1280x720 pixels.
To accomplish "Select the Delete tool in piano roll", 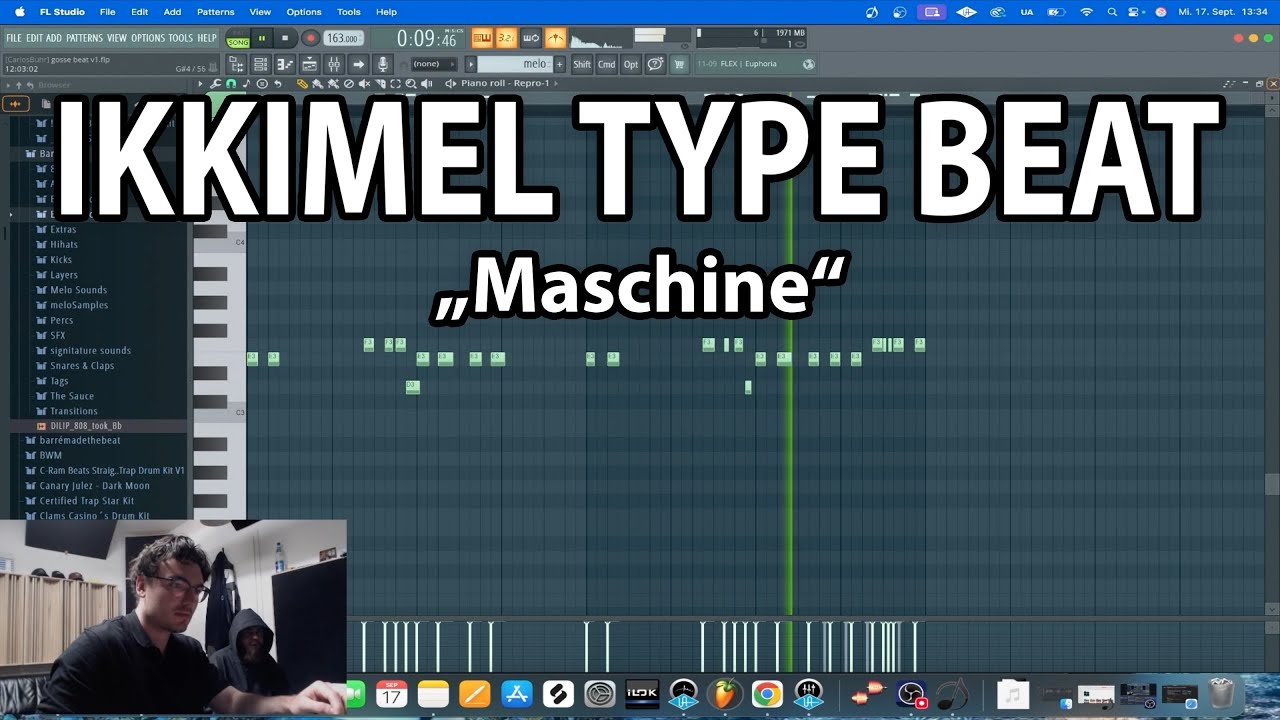I will point(348,84).
